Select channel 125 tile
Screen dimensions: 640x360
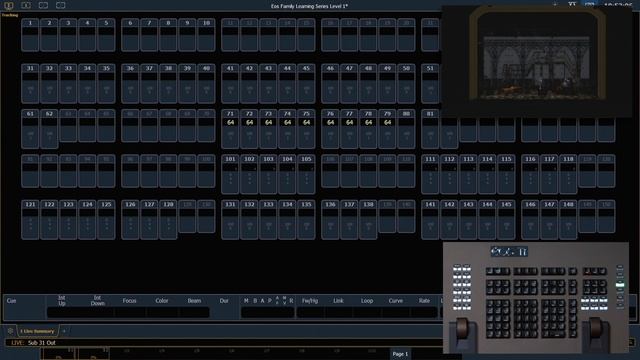(106, 219)
